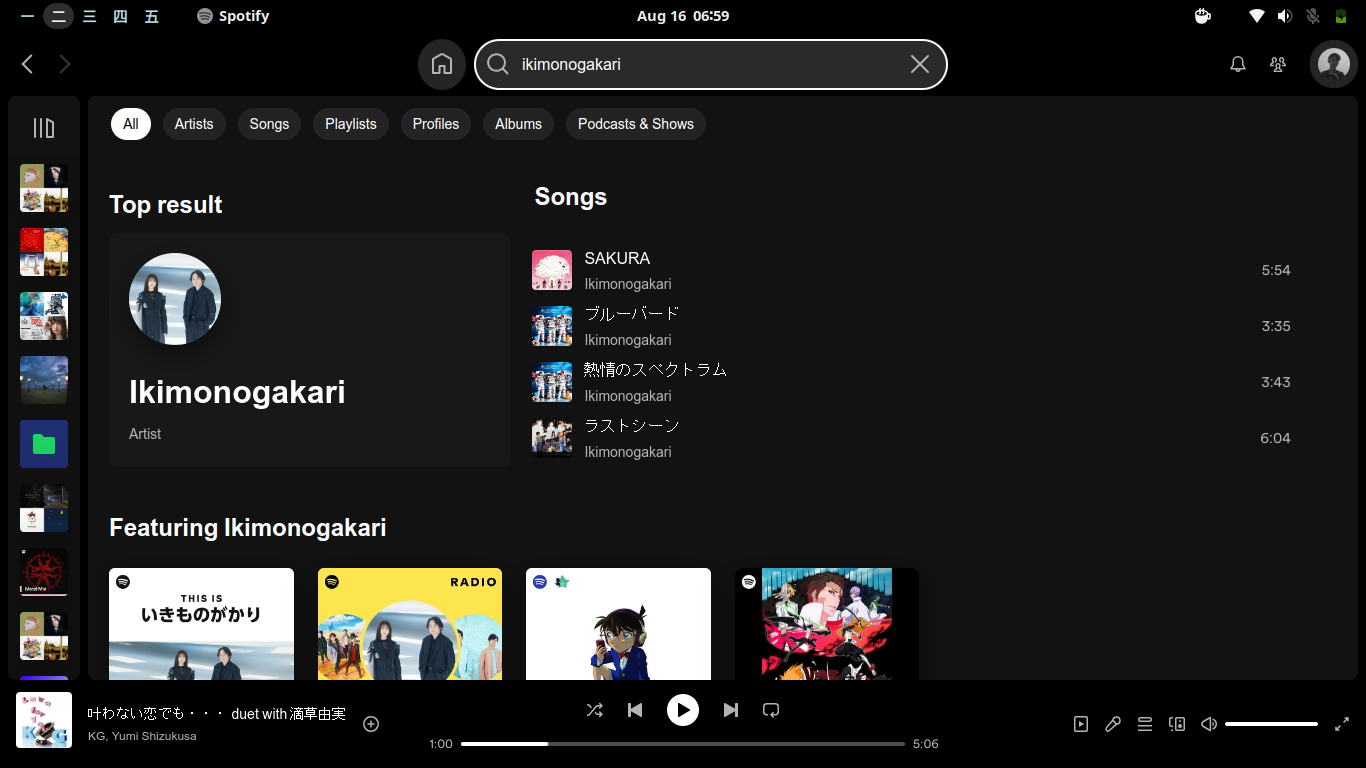Click the caffeine cup tray icon
Viewport: 1366px width, 768px height.
[x=1203, y=16]
